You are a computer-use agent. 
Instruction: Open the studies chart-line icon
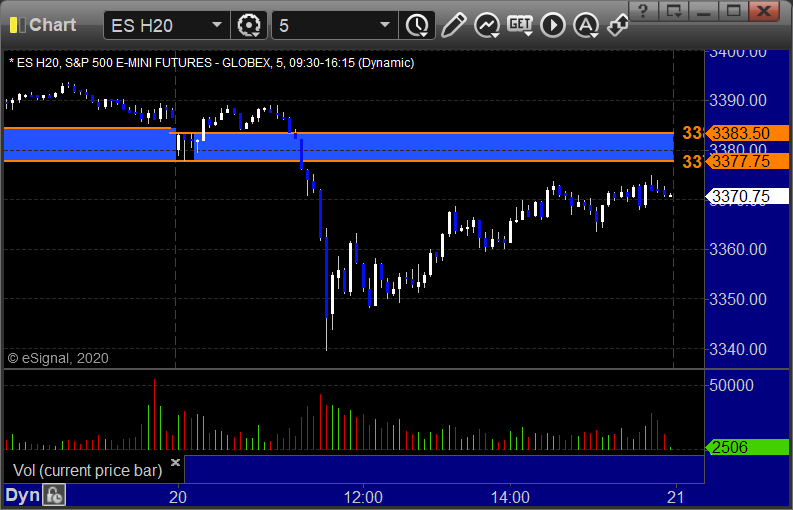click(x=487, y=25)
